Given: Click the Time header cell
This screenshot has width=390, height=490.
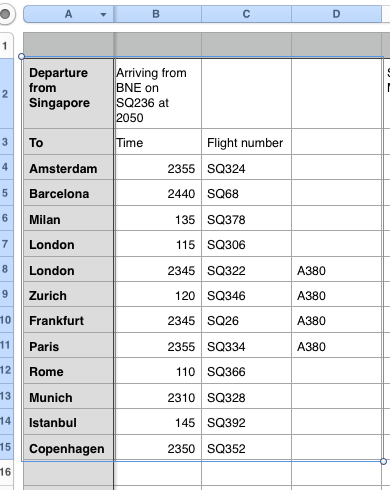Looking at the screenshot, I should click(158, 142).
